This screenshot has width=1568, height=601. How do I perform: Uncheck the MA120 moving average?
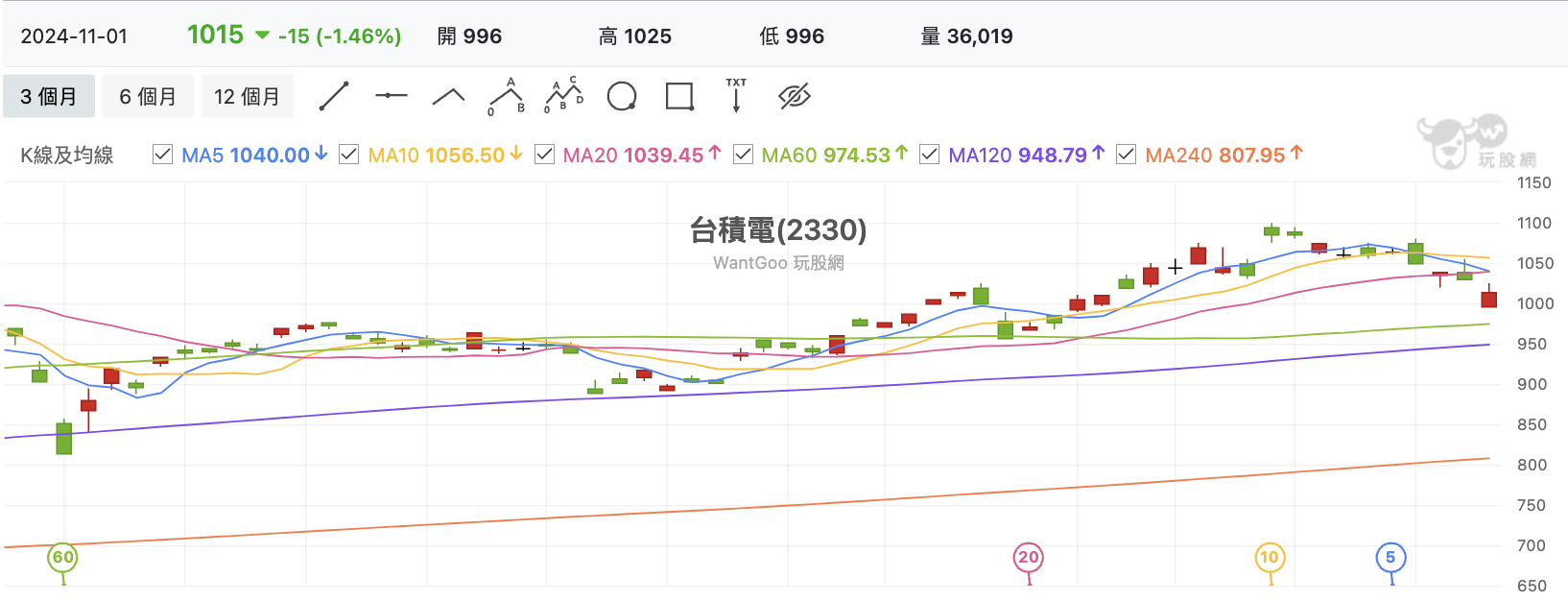click(x=929, y=155)
